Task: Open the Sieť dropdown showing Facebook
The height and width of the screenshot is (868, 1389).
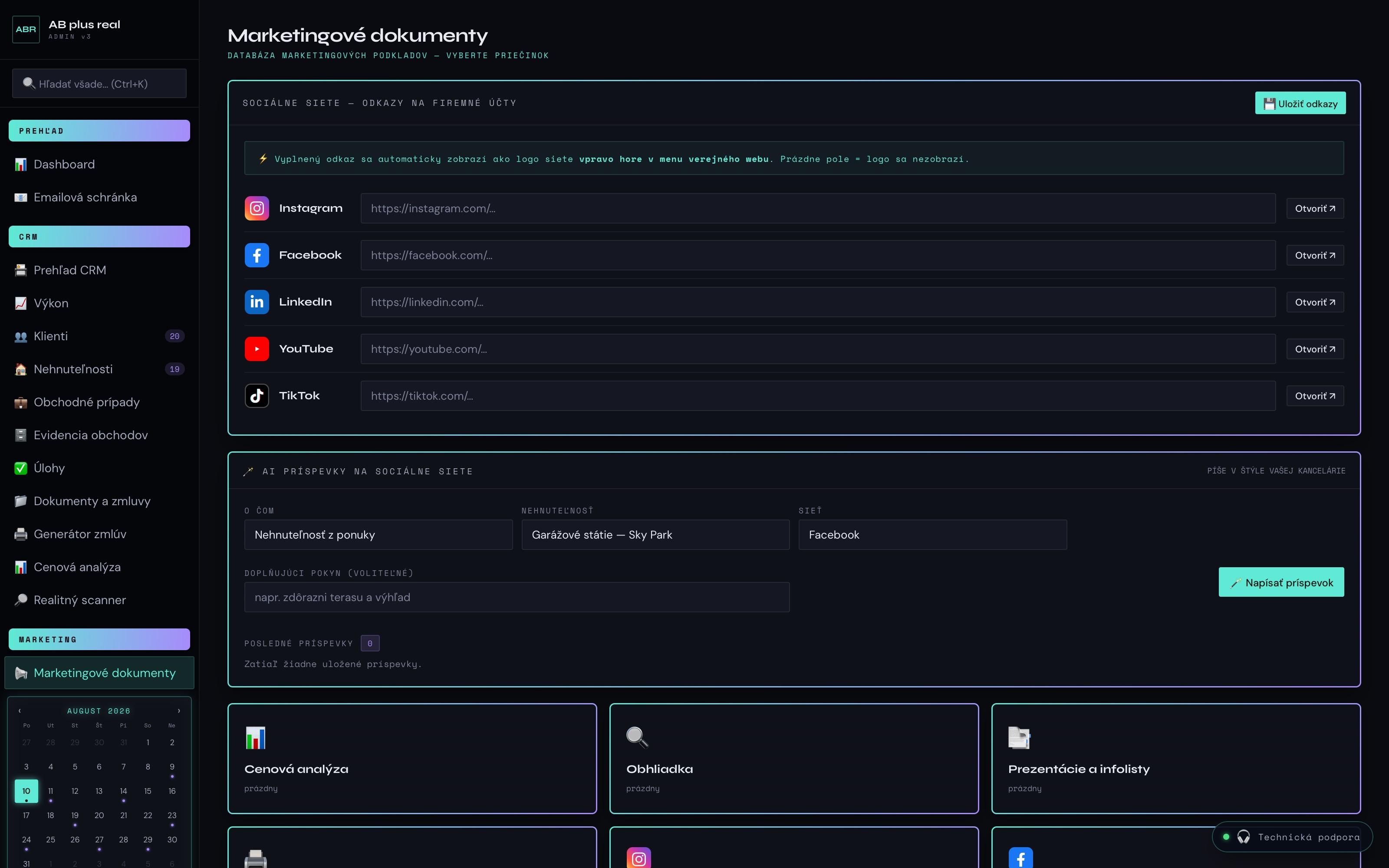Action: (933, 535)
